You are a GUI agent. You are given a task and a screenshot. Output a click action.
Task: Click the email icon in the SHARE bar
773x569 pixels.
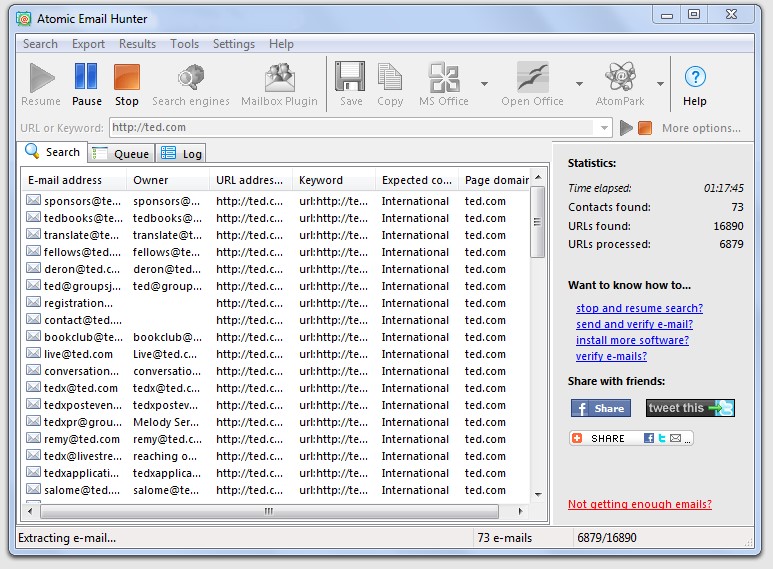pos(675,438)
